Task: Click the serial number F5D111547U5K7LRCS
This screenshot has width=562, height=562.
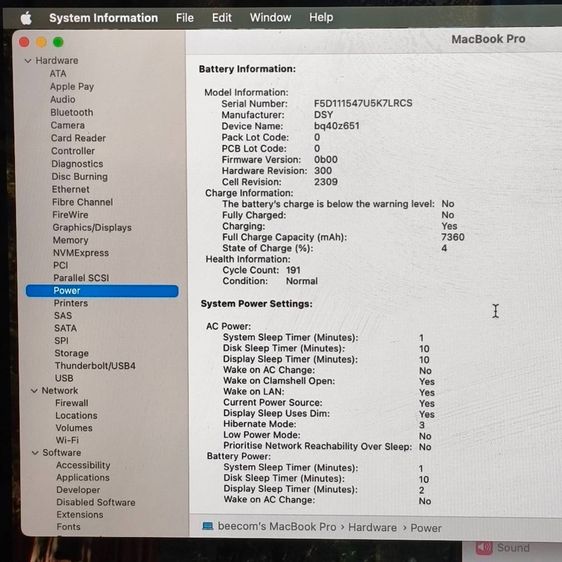Action: point(363,103)
